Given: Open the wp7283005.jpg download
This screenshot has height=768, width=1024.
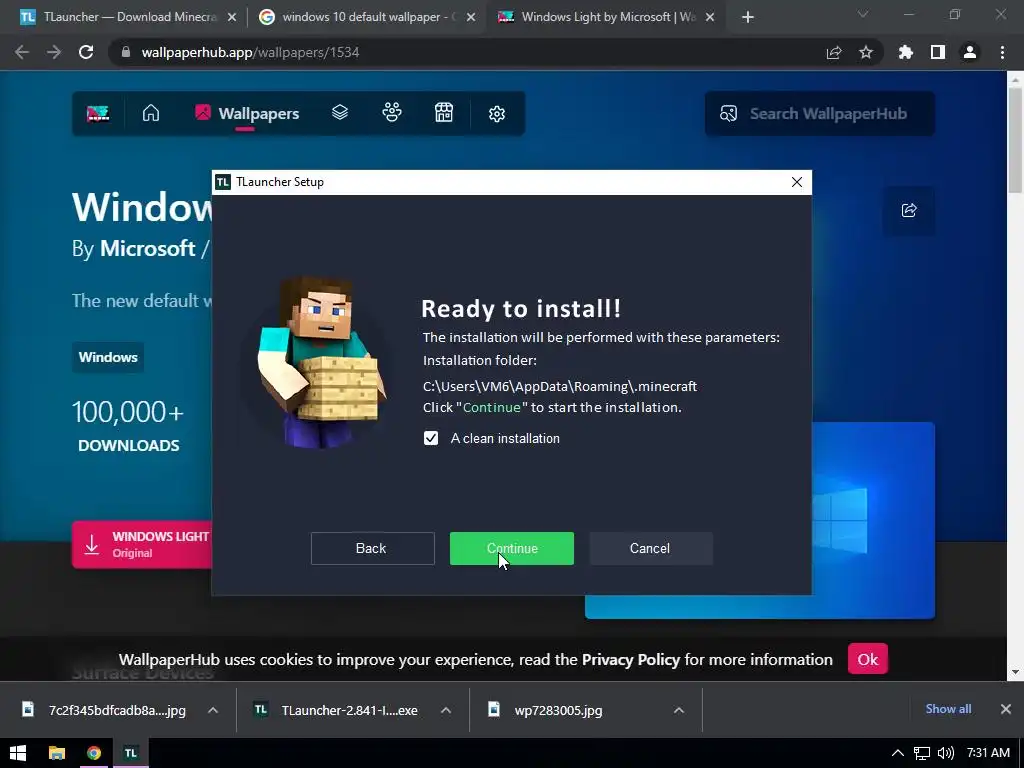Looking at the screenshot, I should [546, 710].
